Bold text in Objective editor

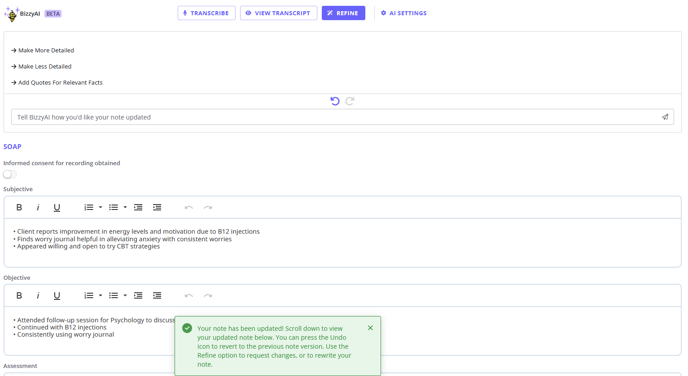(19, 296)
